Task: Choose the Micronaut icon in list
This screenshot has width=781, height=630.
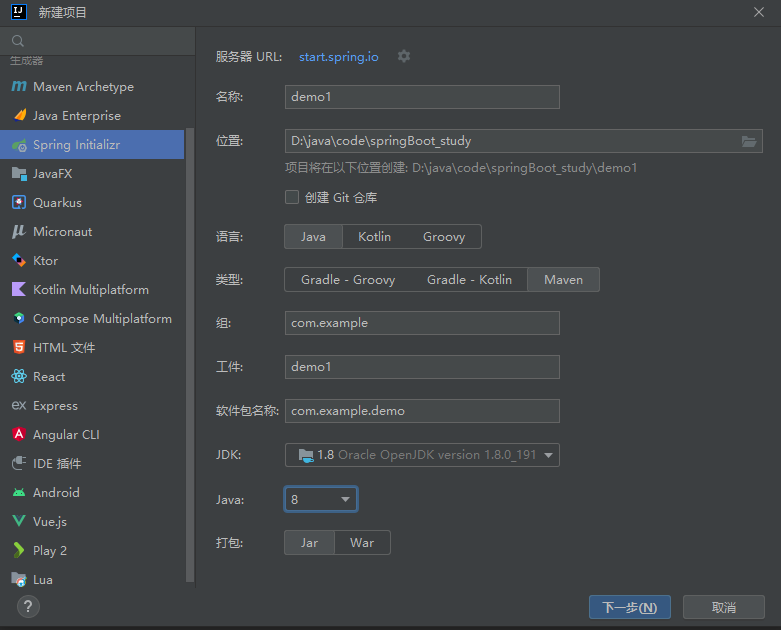Action: 18,232
